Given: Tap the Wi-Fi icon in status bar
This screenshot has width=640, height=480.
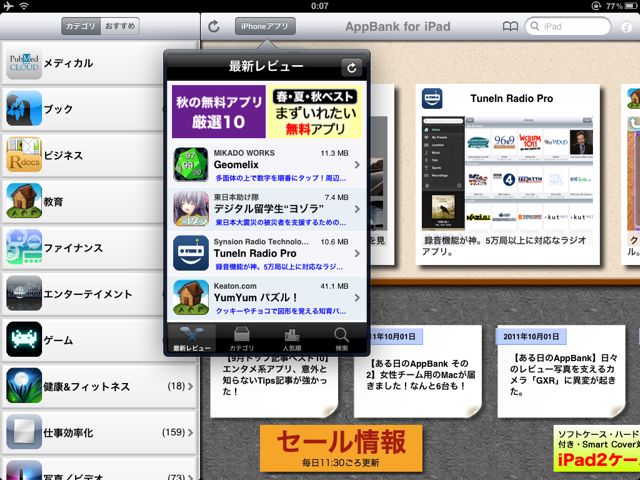Looking at the screenshot, I should pyautogui.click(x=24, y=6).
